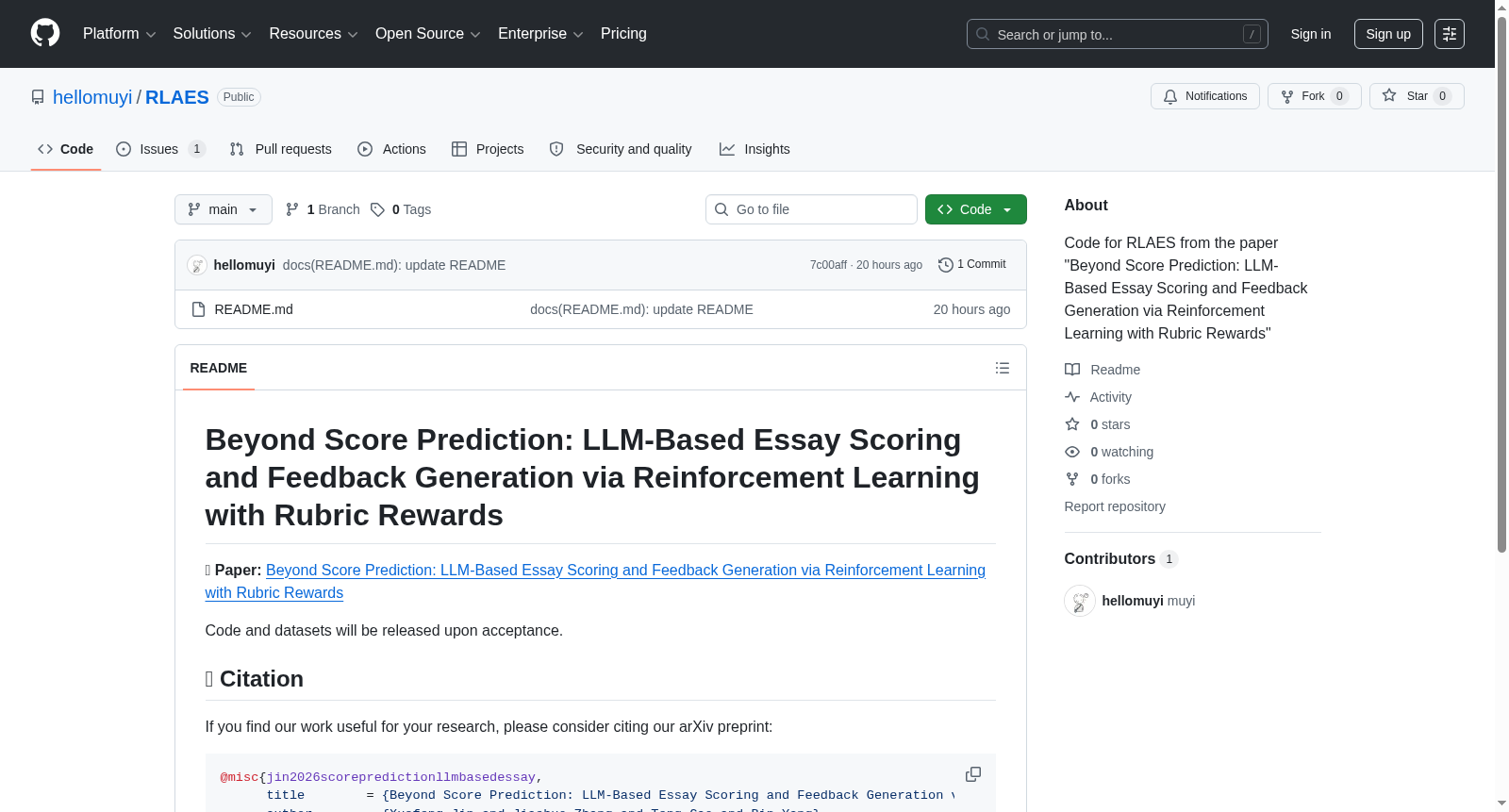Image resolution: width=1509 pixels, height=812 pixels.
Task: Click the search magnifier icon in header
Action: coord(983,34)
